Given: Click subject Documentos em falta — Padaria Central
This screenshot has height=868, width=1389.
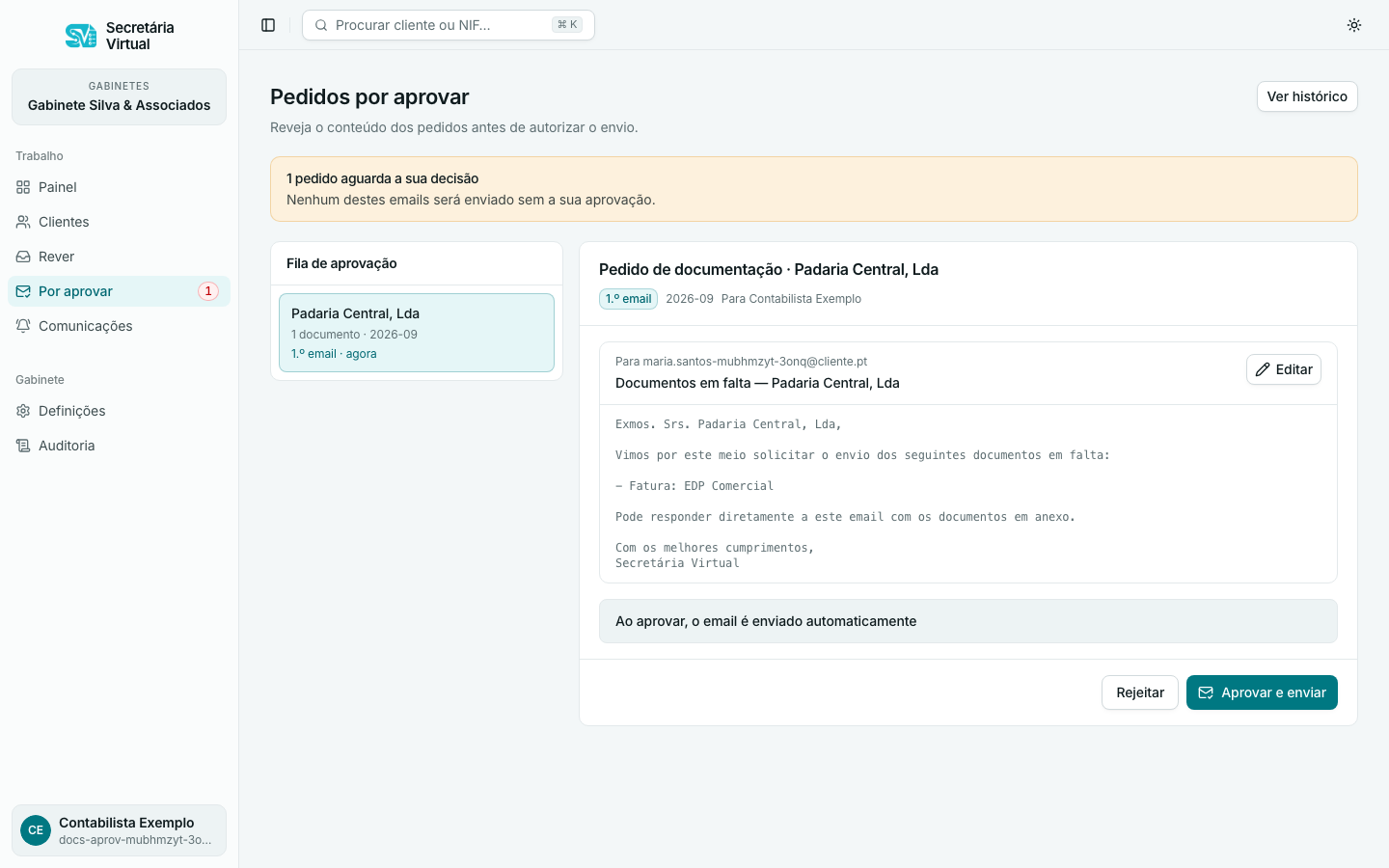Looking at the screenshot, I should (757, 383).
